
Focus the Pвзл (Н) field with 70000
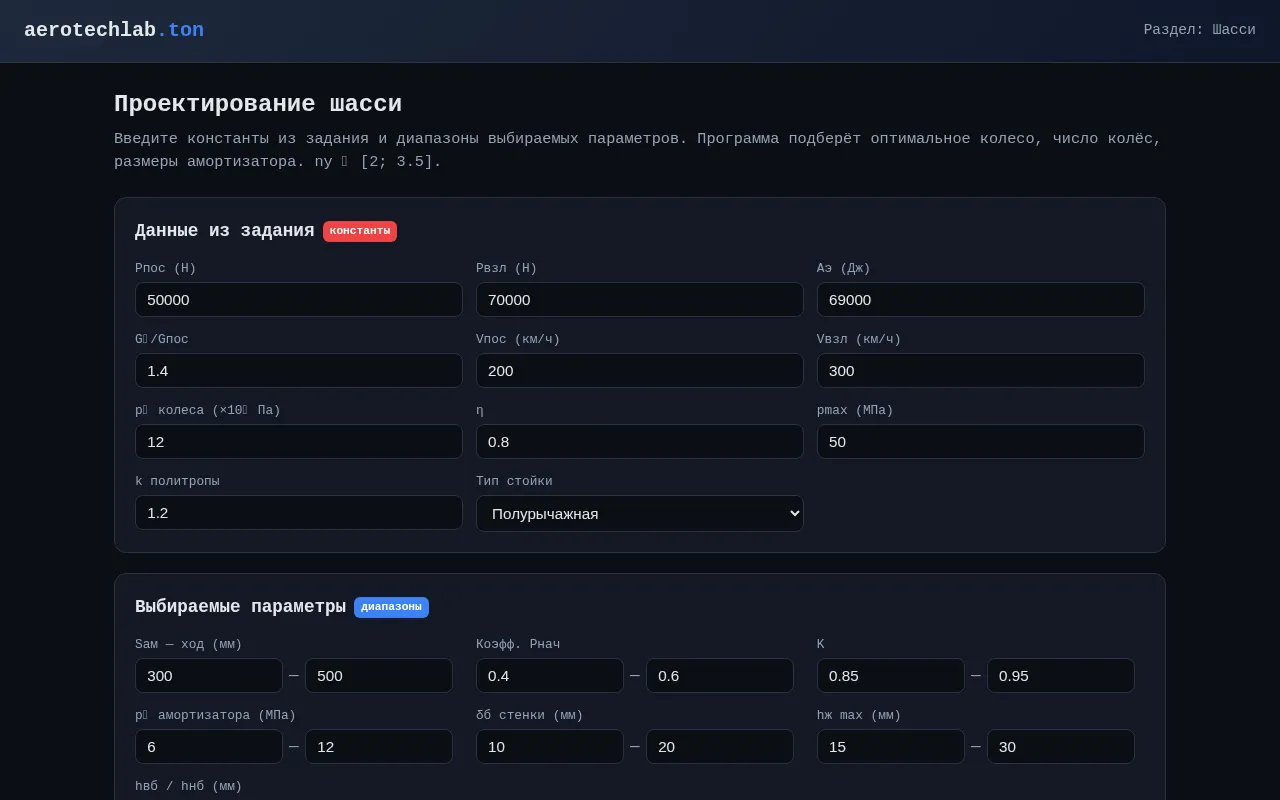[x=640, y=300]
